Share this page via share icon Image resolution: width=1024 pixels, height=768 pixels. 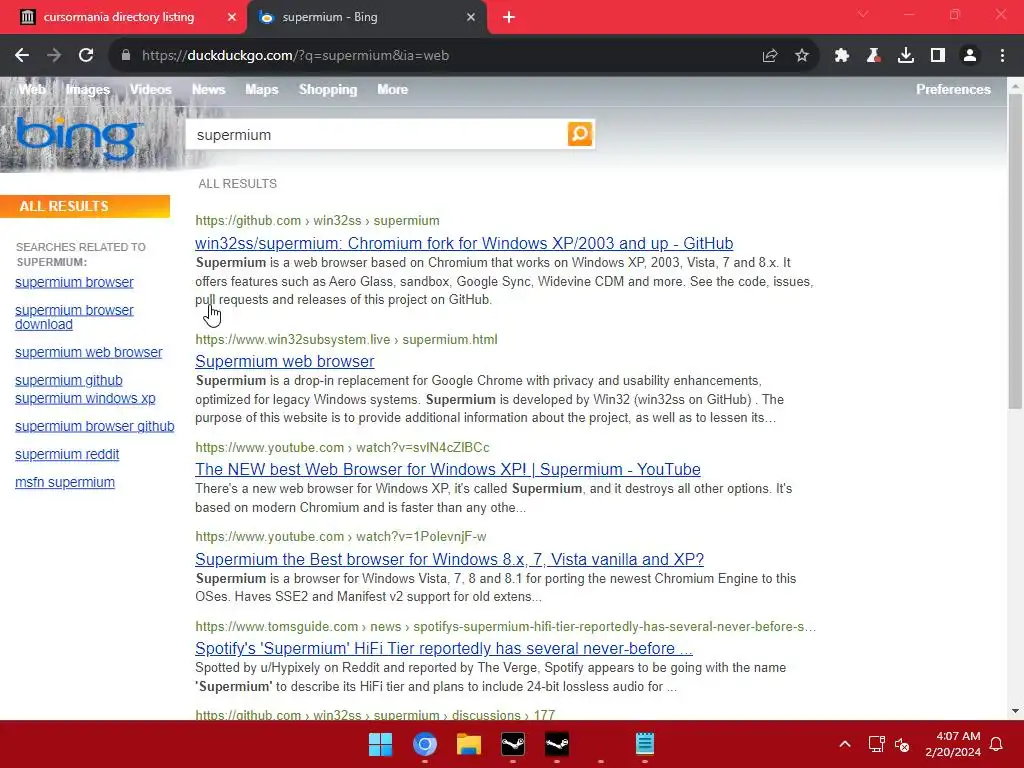770,56
